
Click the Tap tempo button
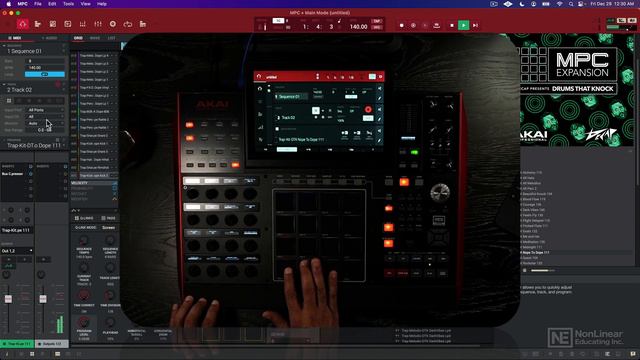click(376, 21)
